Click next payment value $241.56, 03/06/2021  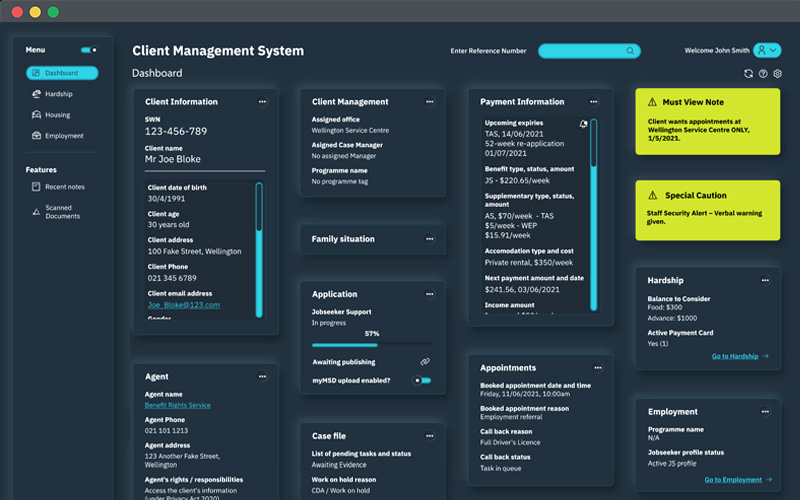pos(522,289)
